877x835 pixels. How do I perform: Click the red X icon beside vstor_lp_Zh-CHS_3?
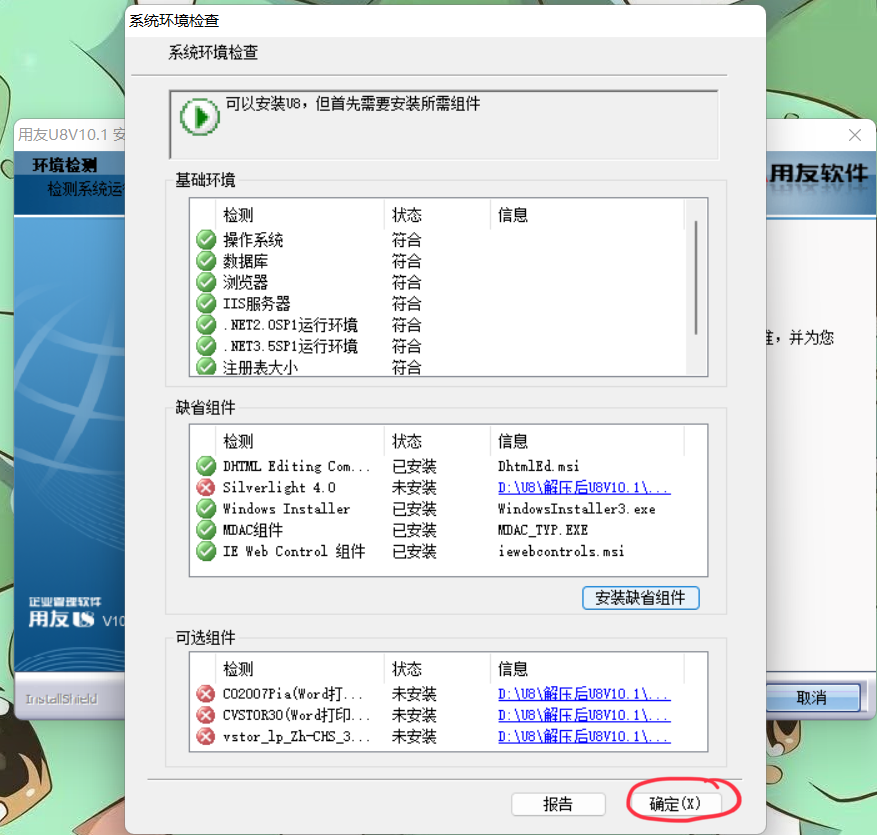pyautogui.click(x=206, y=736)
